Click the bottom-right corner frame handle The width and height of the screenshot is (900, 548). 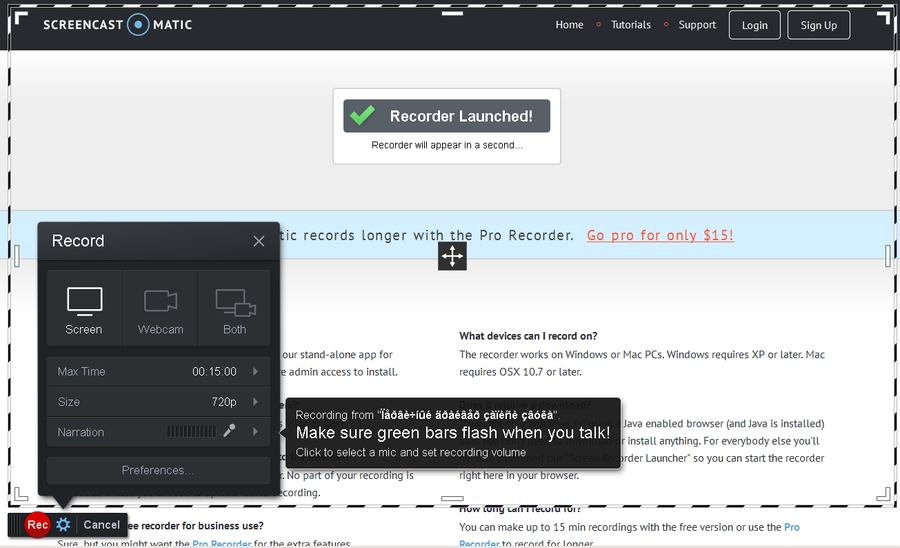coord(884,493)
